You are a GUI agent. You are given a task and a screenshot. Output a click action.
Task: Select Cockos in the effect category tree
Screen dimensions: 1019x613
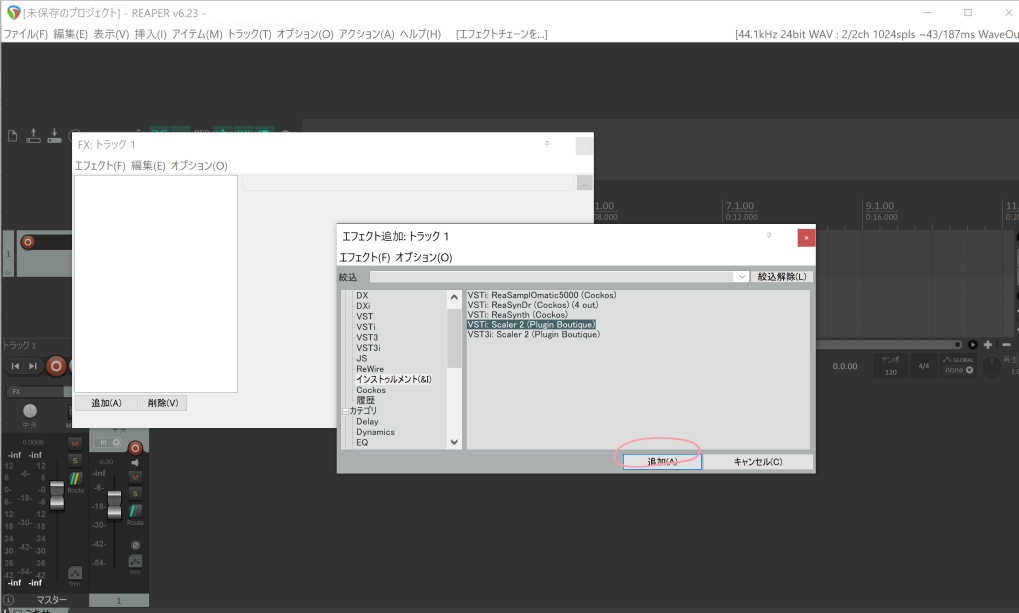370,390
